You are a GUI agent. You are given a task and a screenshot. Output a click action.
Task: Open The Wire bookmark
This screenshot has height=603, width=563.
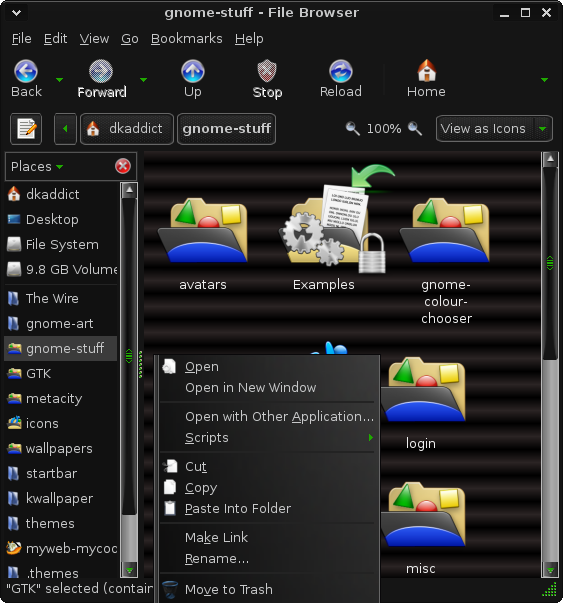click(x=62, y=298)
